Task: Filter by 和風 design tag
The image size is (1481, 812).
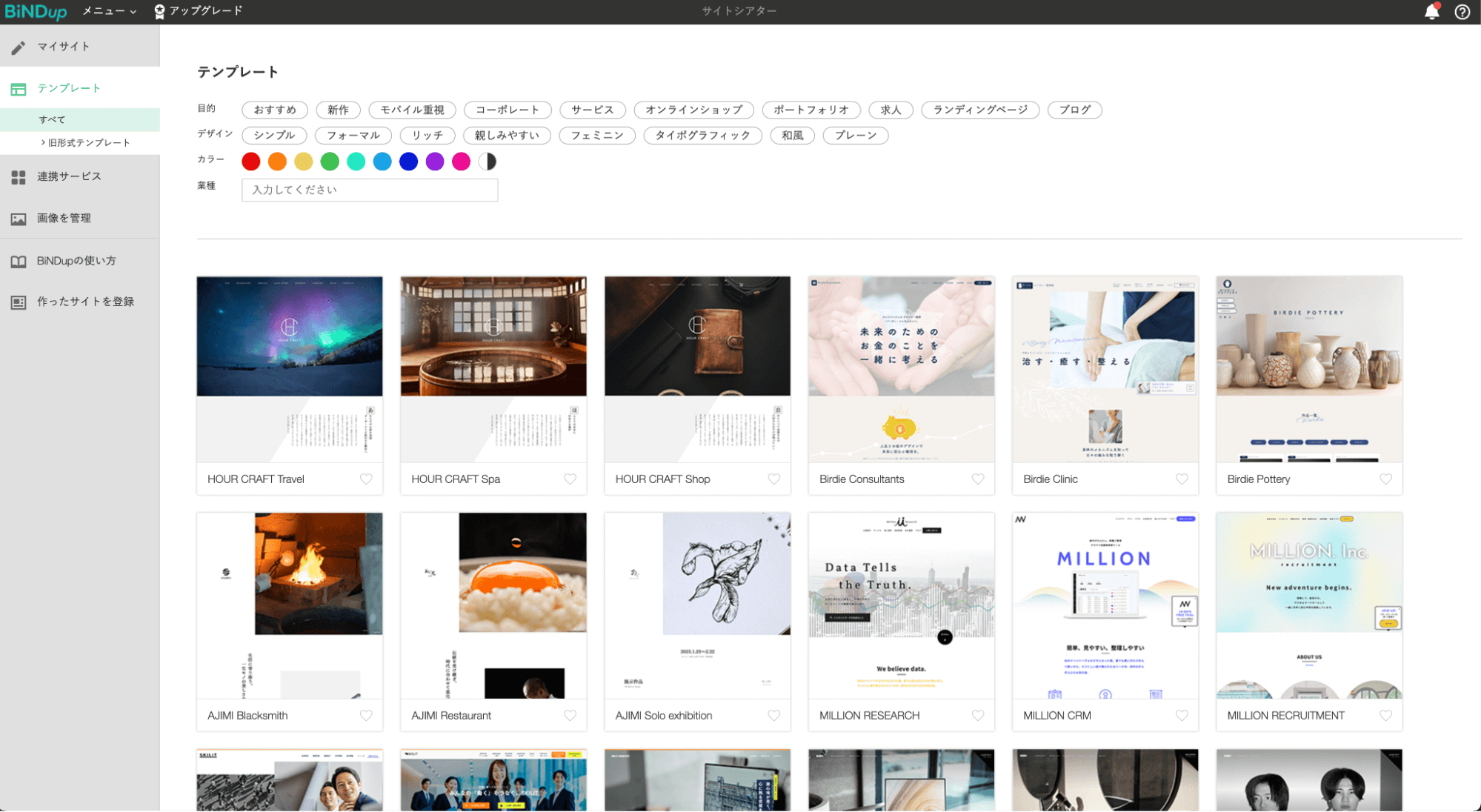Action: point(792,136)
